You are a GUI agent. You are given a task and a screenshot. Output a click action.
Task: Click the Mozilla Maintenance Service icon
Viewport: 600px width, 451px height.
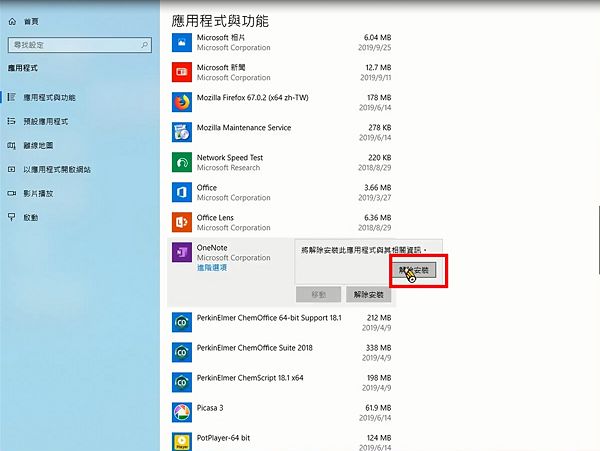click(181, 132)
